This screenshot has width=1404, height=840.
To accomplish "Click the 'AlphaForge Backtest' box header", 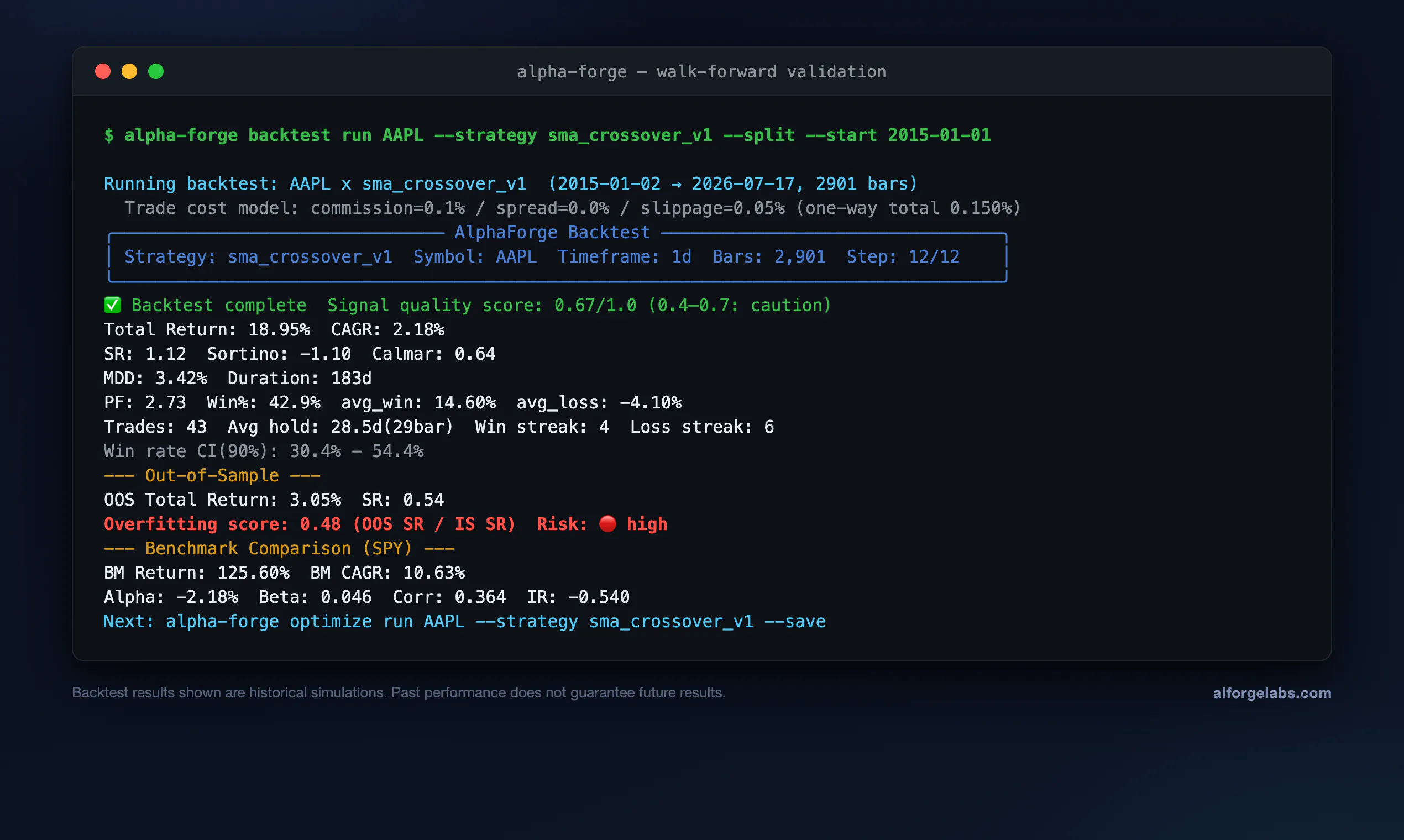I will click(x=552, y=232).
